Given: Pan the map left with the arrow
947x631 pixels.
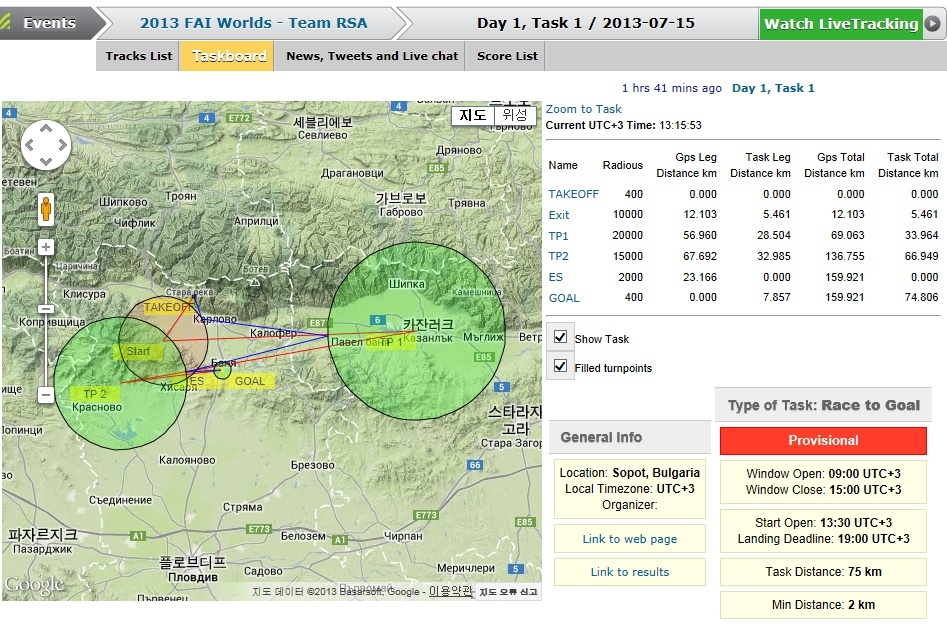Looking at the screenshot, I should coord(29,146).
